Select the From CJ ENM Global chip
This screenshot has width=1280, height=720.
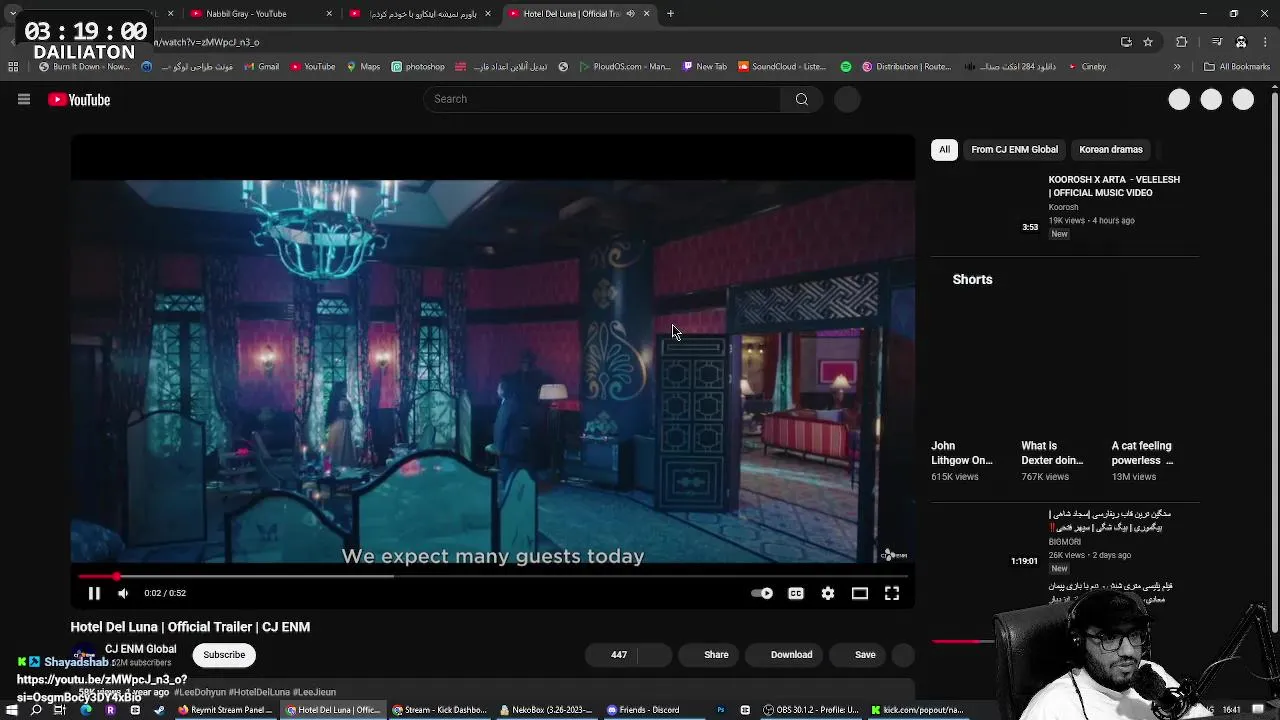[x=1014, y=149]
